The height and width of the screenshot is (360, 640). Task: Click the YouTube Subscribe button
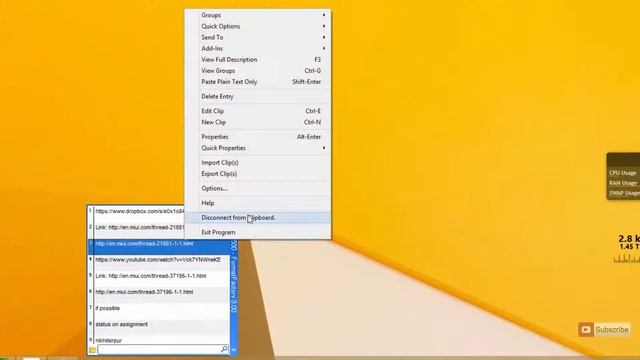coord(604,329)
